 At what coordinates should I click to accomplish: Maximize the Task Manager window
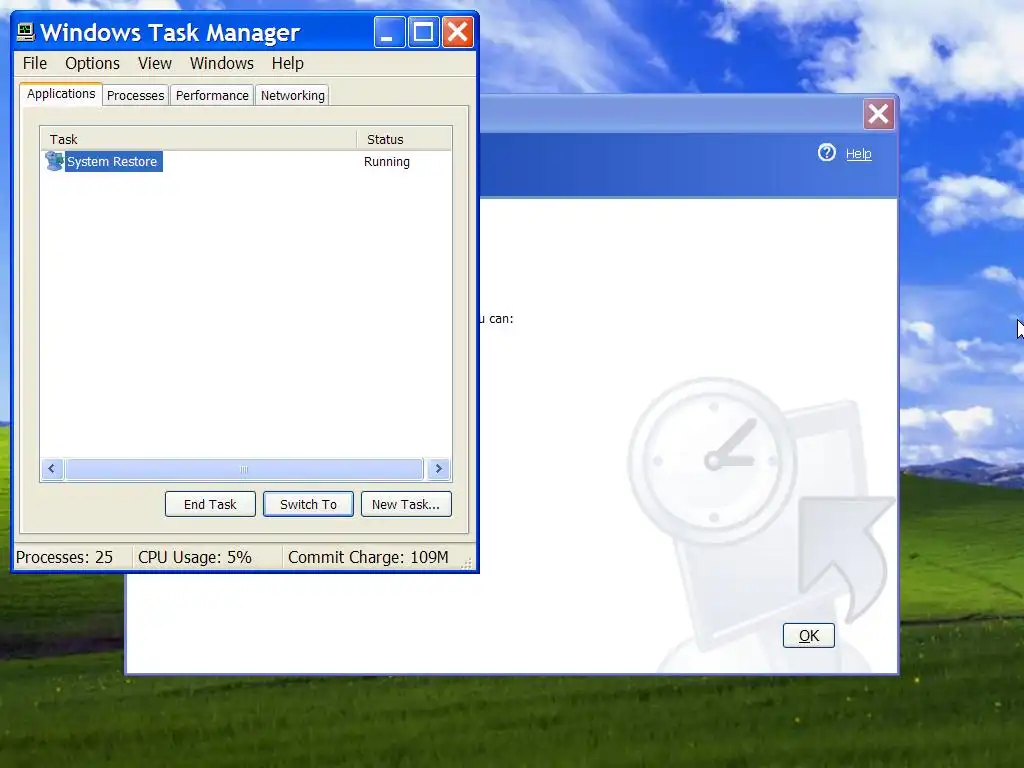pos(423,32)
